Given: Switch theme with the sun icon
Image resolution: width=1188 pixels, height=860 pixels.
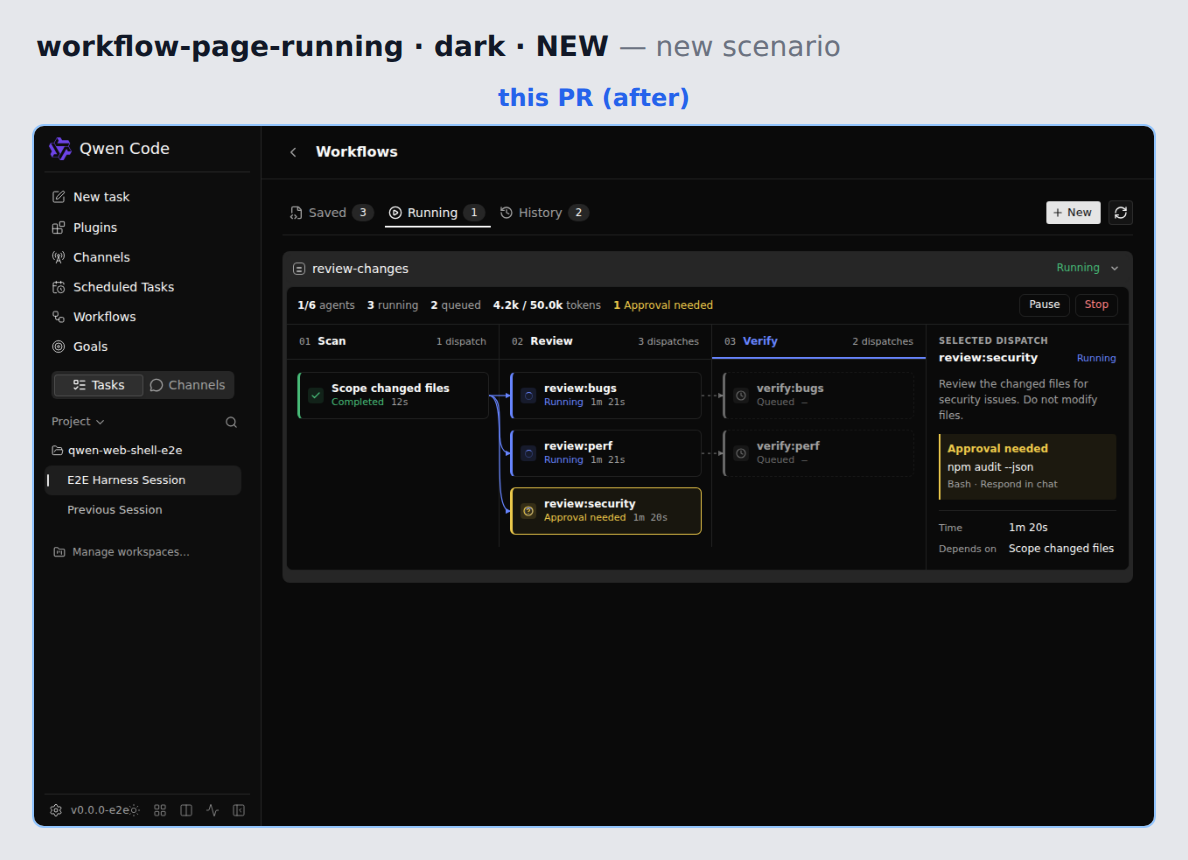Looking at the screenshot, I should click(x=134, y=810).
